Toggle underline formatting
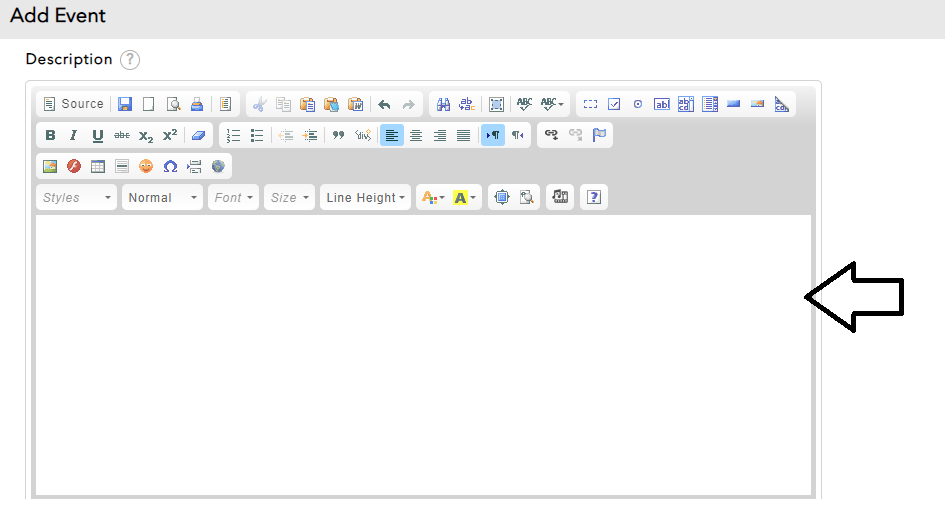The width and height of the screenshot is (945, 512). tap(98, 135)
